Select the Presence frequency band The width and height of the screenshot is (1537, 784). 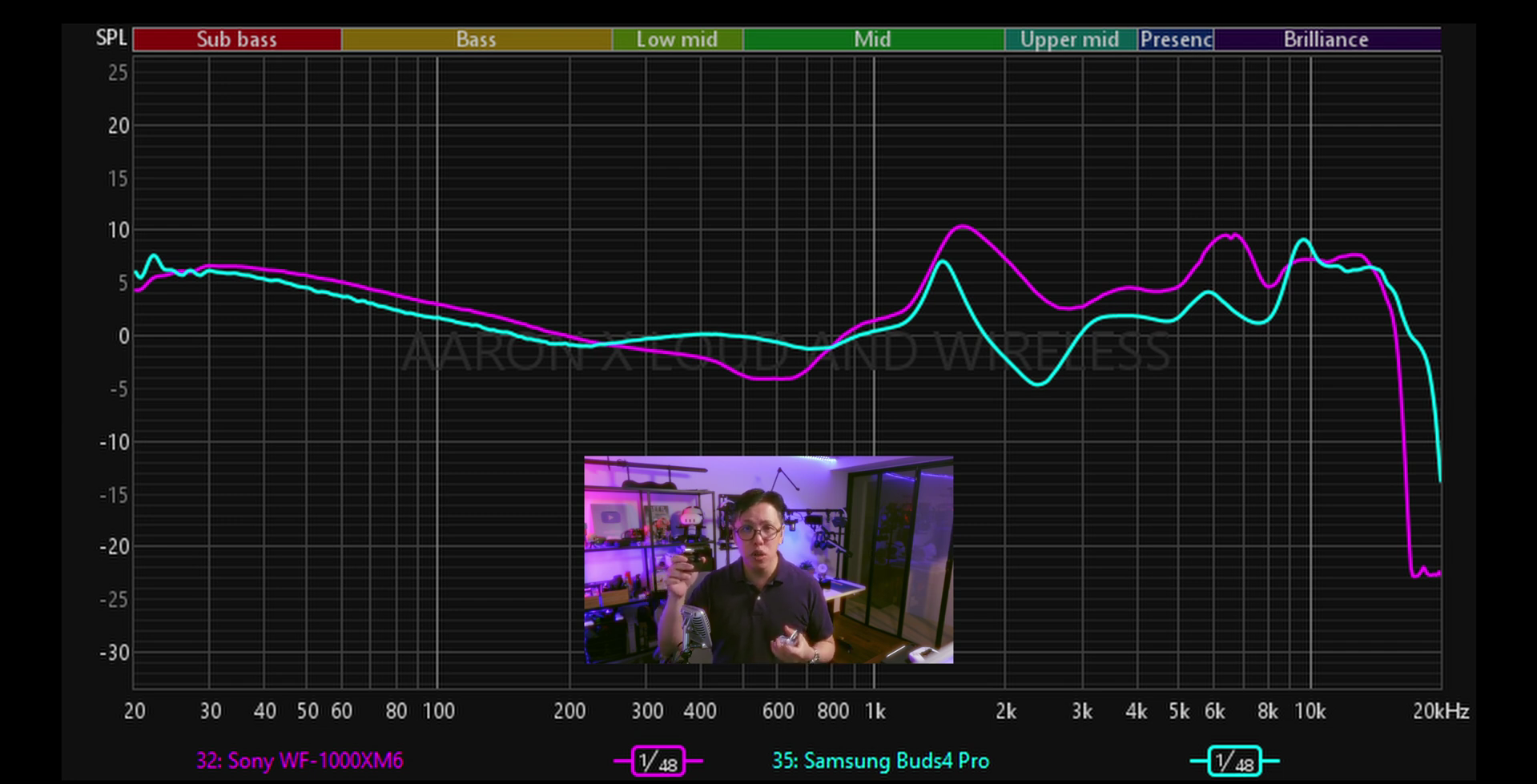(1176, 39)
